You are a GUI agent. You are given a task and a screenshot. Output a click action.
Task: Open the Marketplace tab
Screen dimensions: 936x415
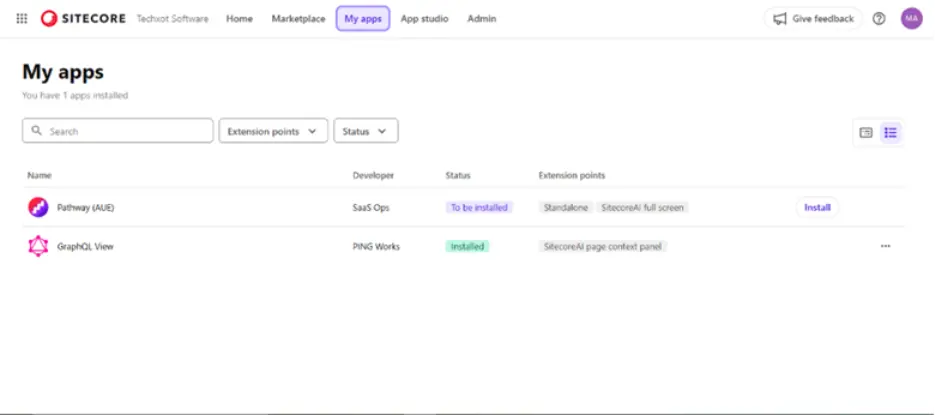point(298,19)
